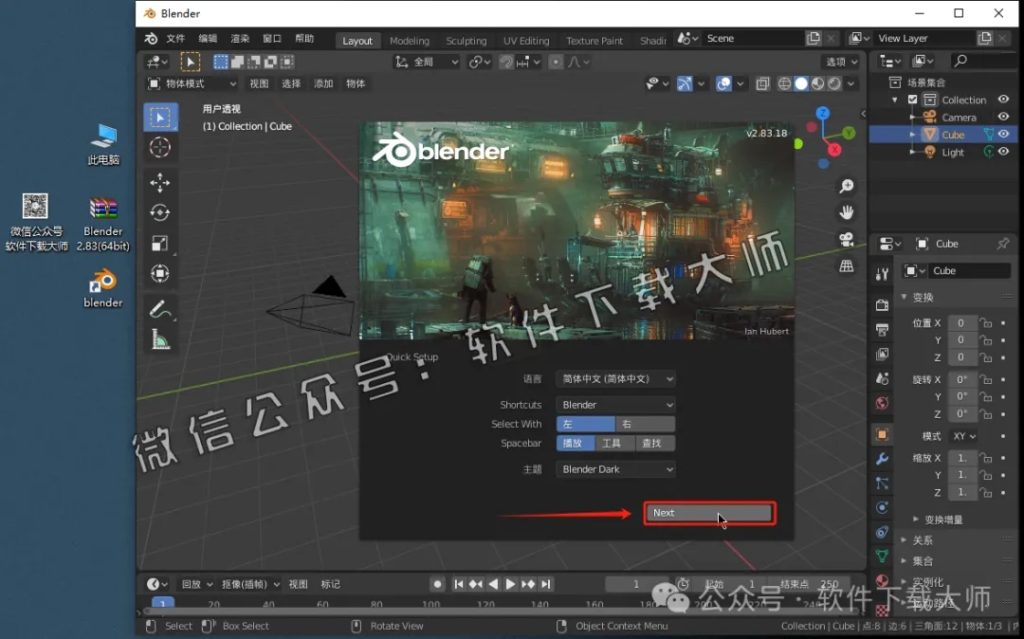This screenshot has width=1024, height=639.
Task: Choose 查找 for the Spacebar action
Action: coord(655,443)
